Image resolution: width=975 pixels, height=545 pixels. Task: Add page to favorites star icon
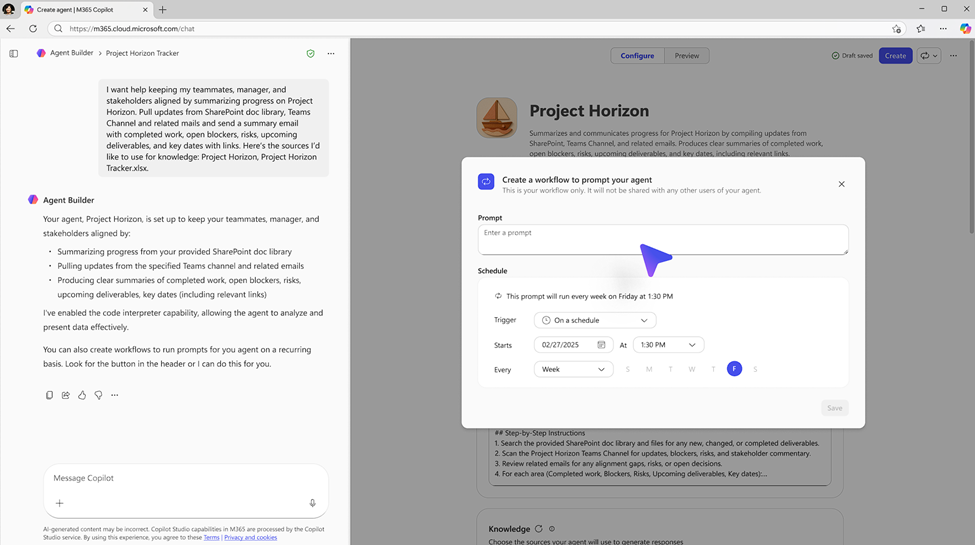896,29
